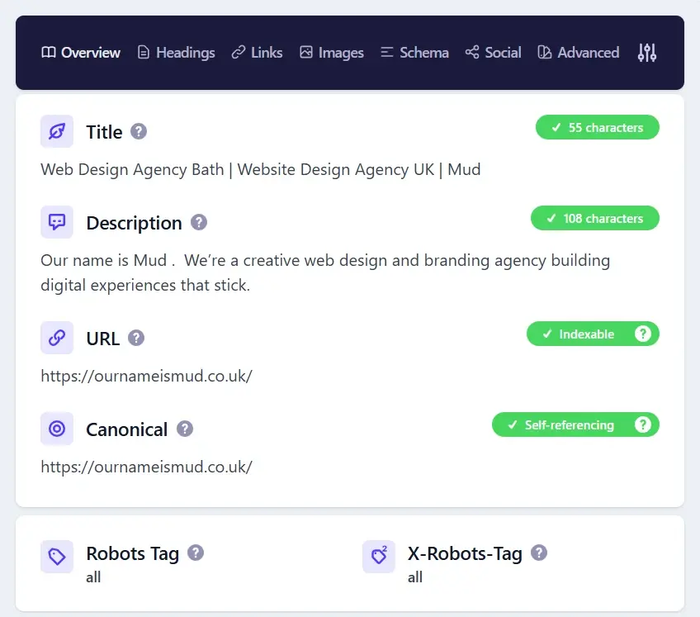Click the green Indexable badge
This screenshot has width=700, height=617.
coord(585,334)
